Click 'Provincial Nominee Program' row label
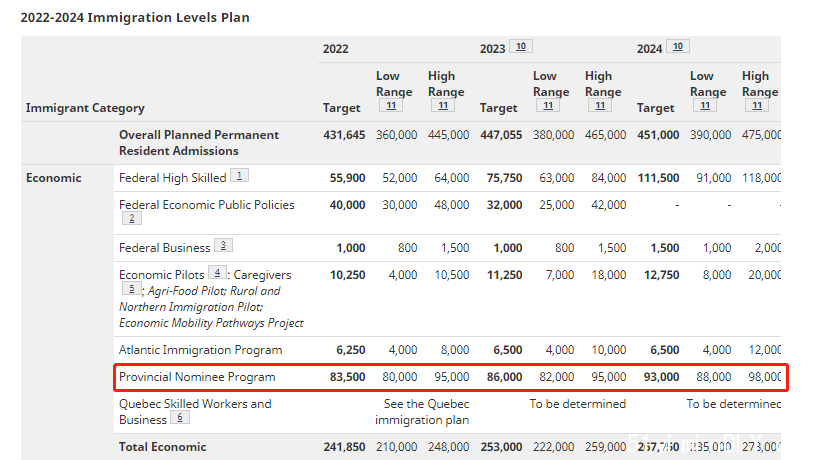819x460 pixels. [x=197, y=377]
